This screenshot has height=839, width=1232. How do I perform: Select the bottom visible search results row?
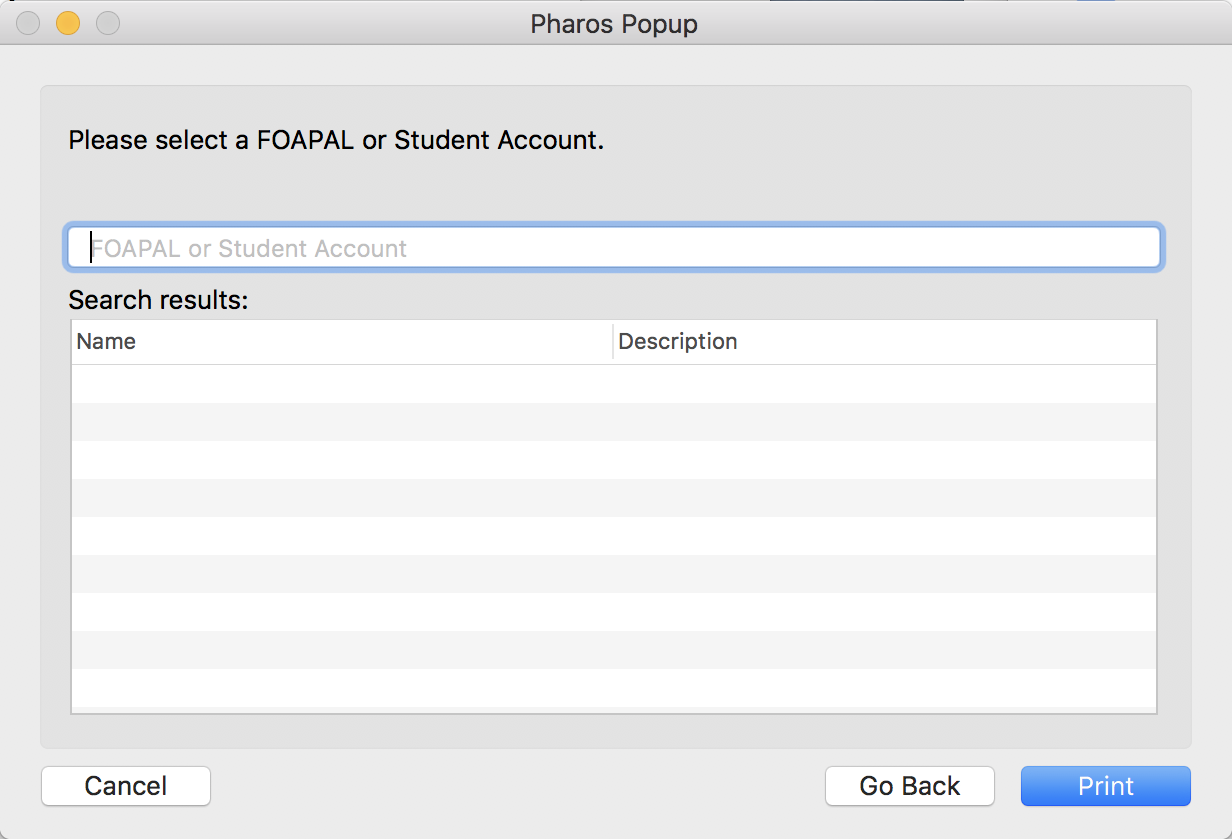(614, 688)
